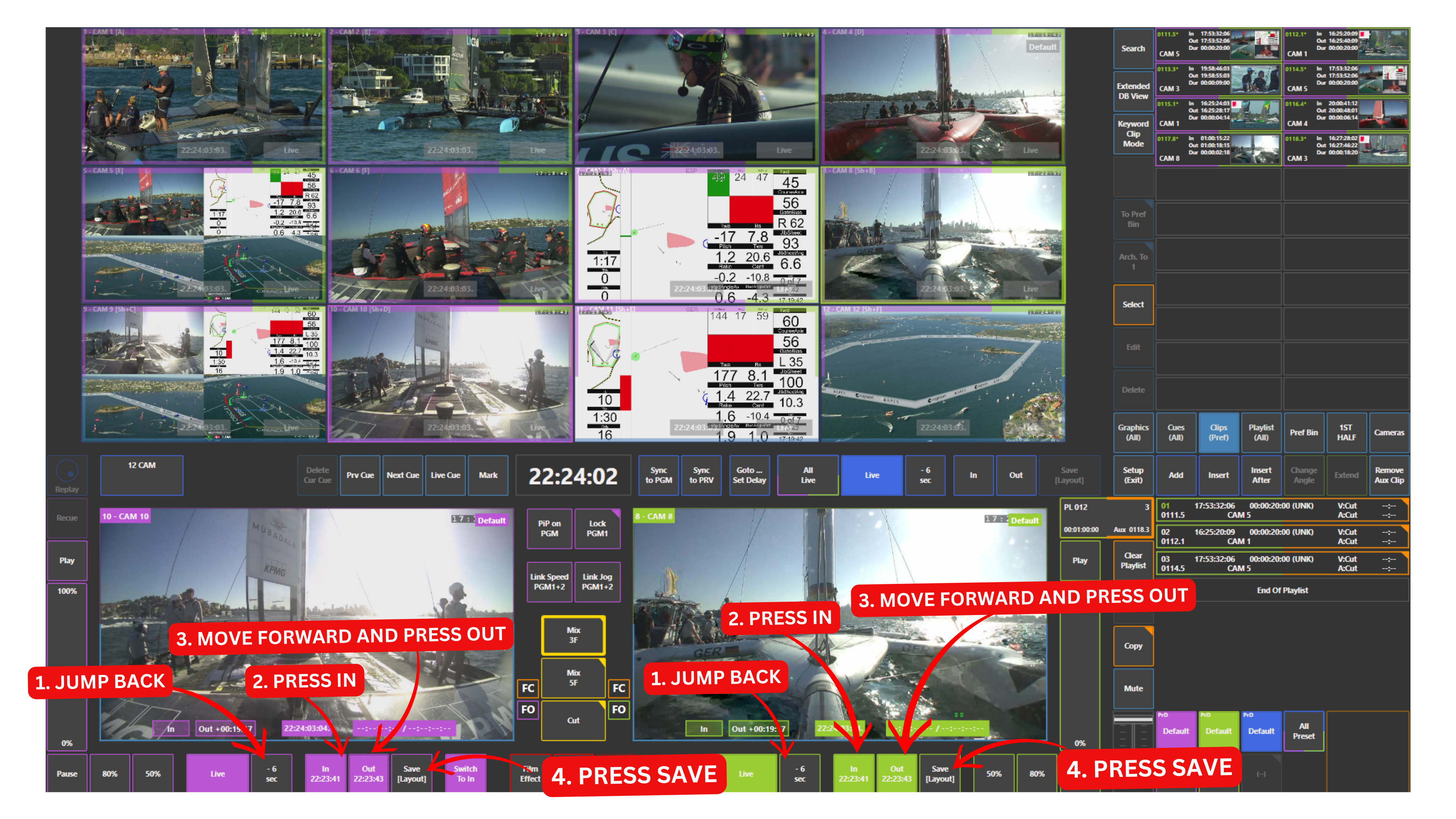Click the blue Default preset button

coord(1261,731)
